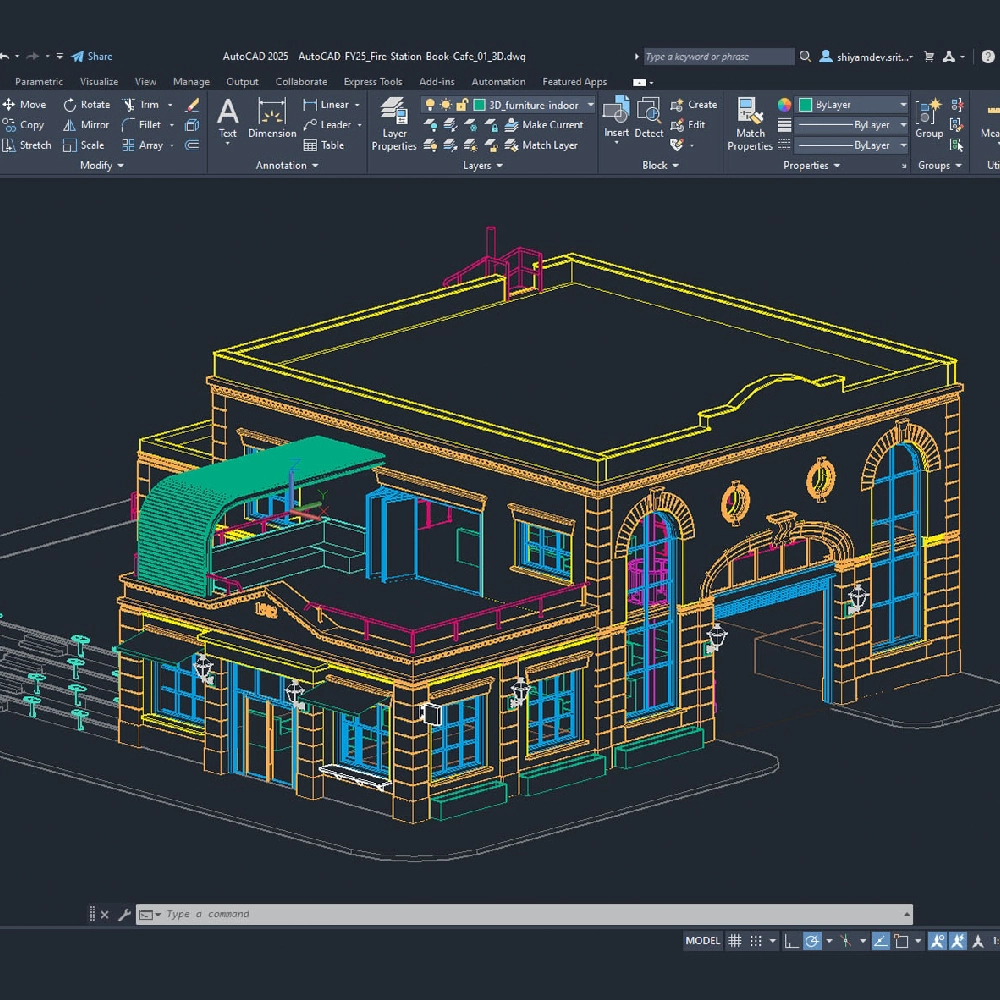Click the Share button
Viewport: 1000px width, 1000px height.
(x=92, y=57)
